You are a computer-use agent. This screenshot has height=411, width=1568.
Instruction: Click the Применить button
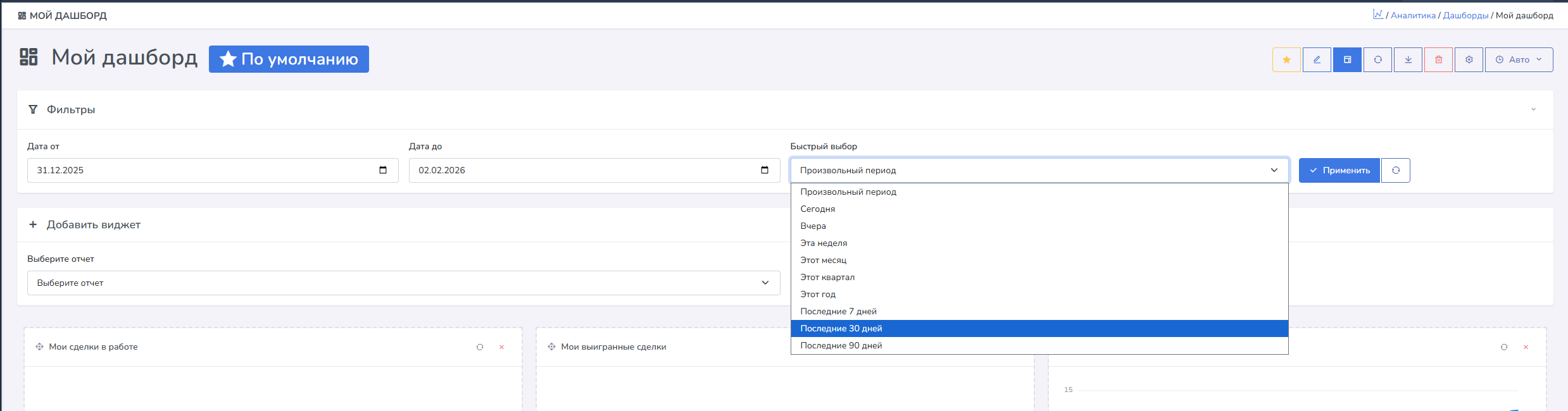pos(1339,170)
